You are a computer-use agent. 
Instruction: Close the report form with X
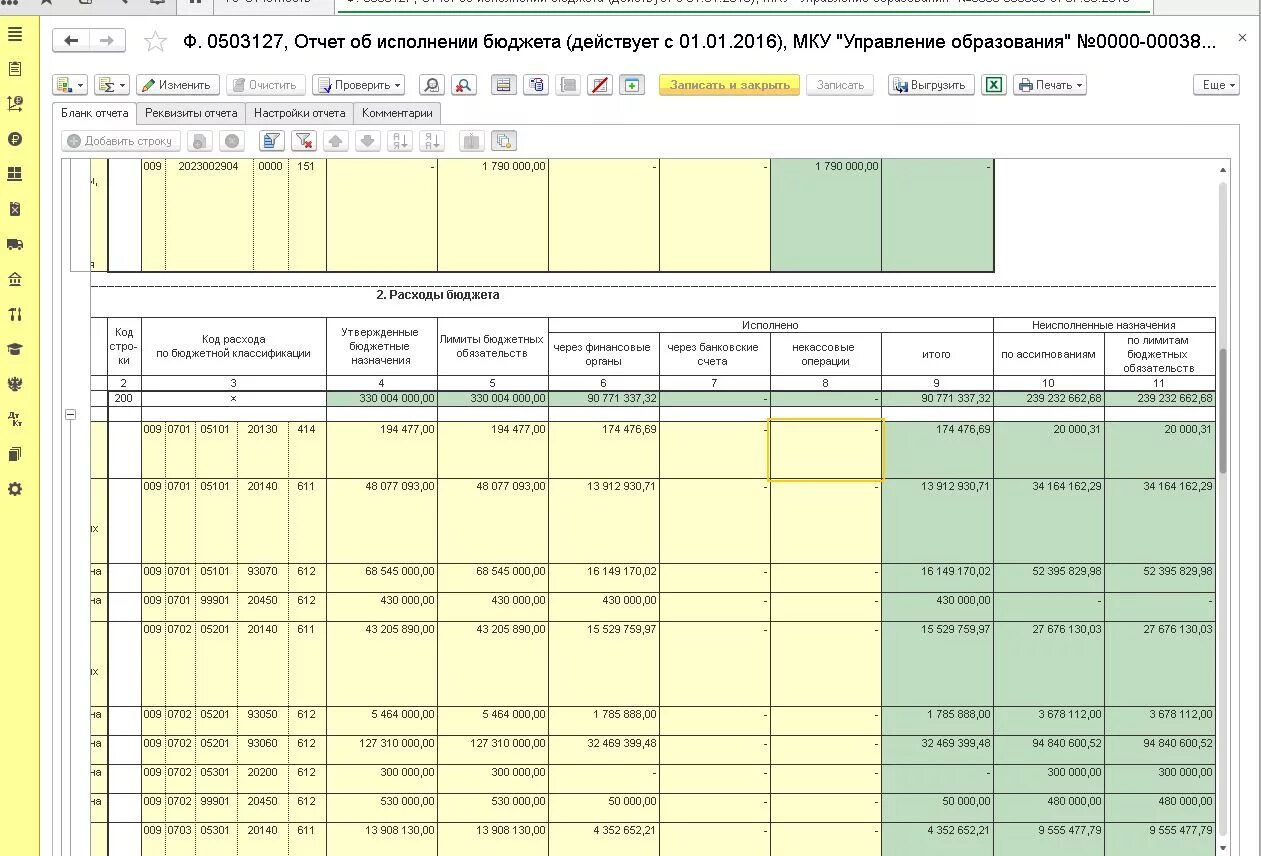click(1242, 38)
